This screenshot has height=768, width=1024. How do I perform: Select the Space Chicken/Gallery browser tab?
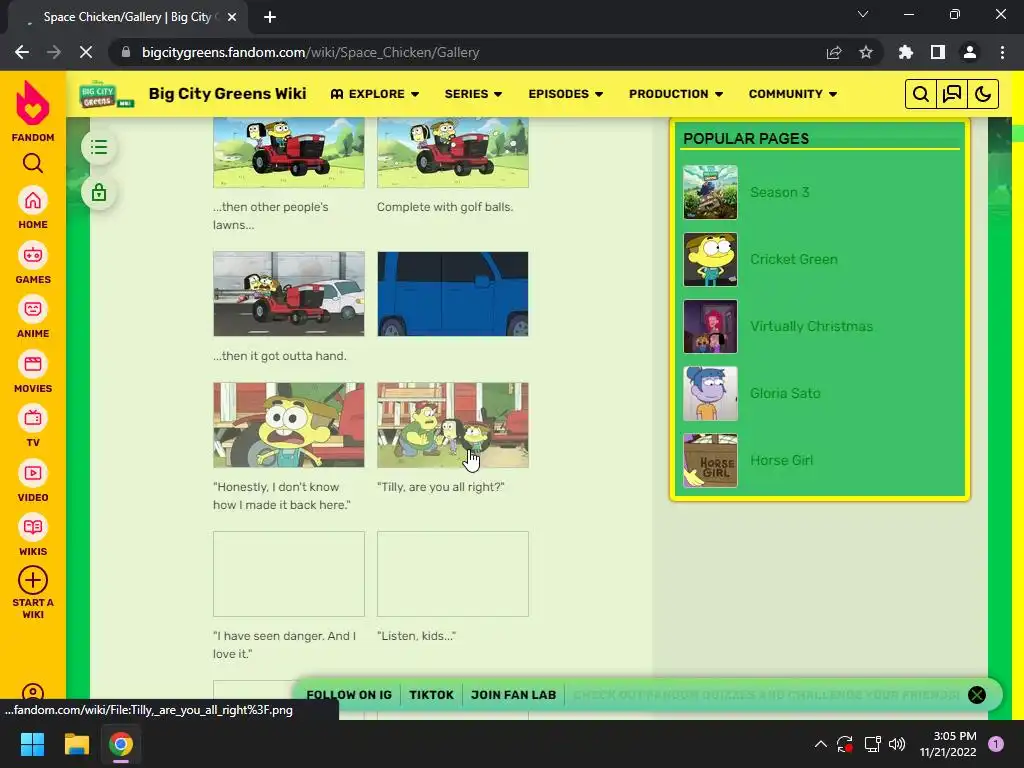pyautogui.click(x=127, y=17)
